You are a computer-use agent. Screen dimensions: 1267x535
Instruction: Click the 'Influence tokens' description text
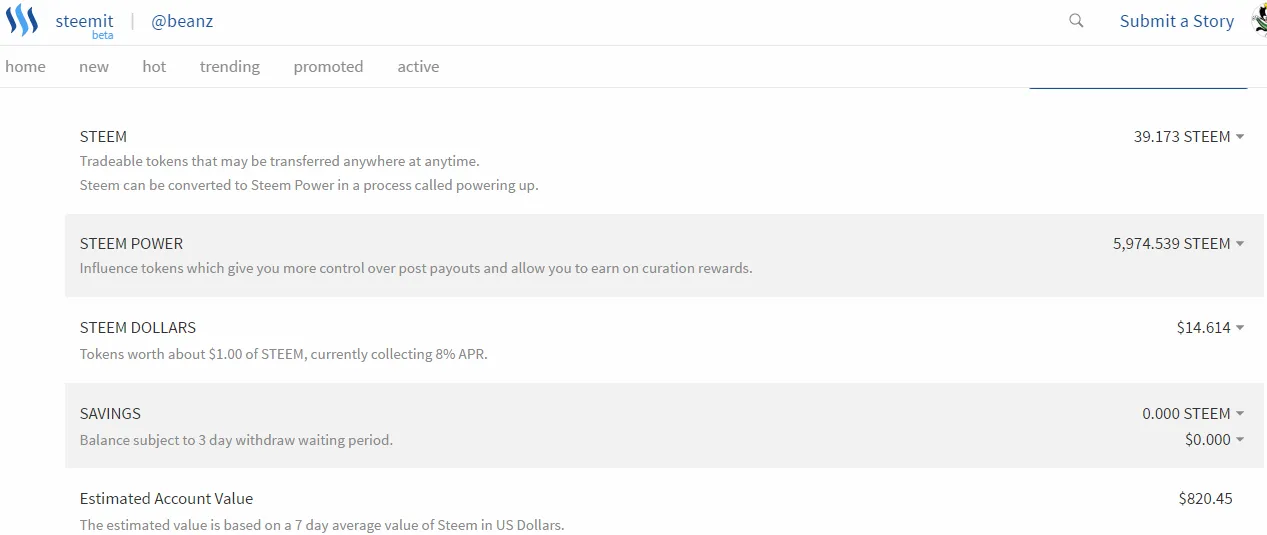pos(416,269)
